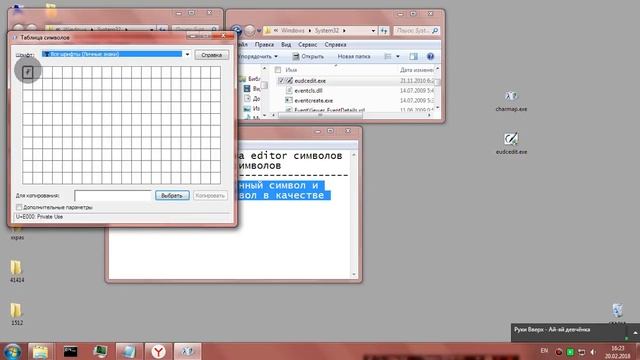Open recent locations dropdown next to Forward
Screen dimensions: 640x360
259,31
